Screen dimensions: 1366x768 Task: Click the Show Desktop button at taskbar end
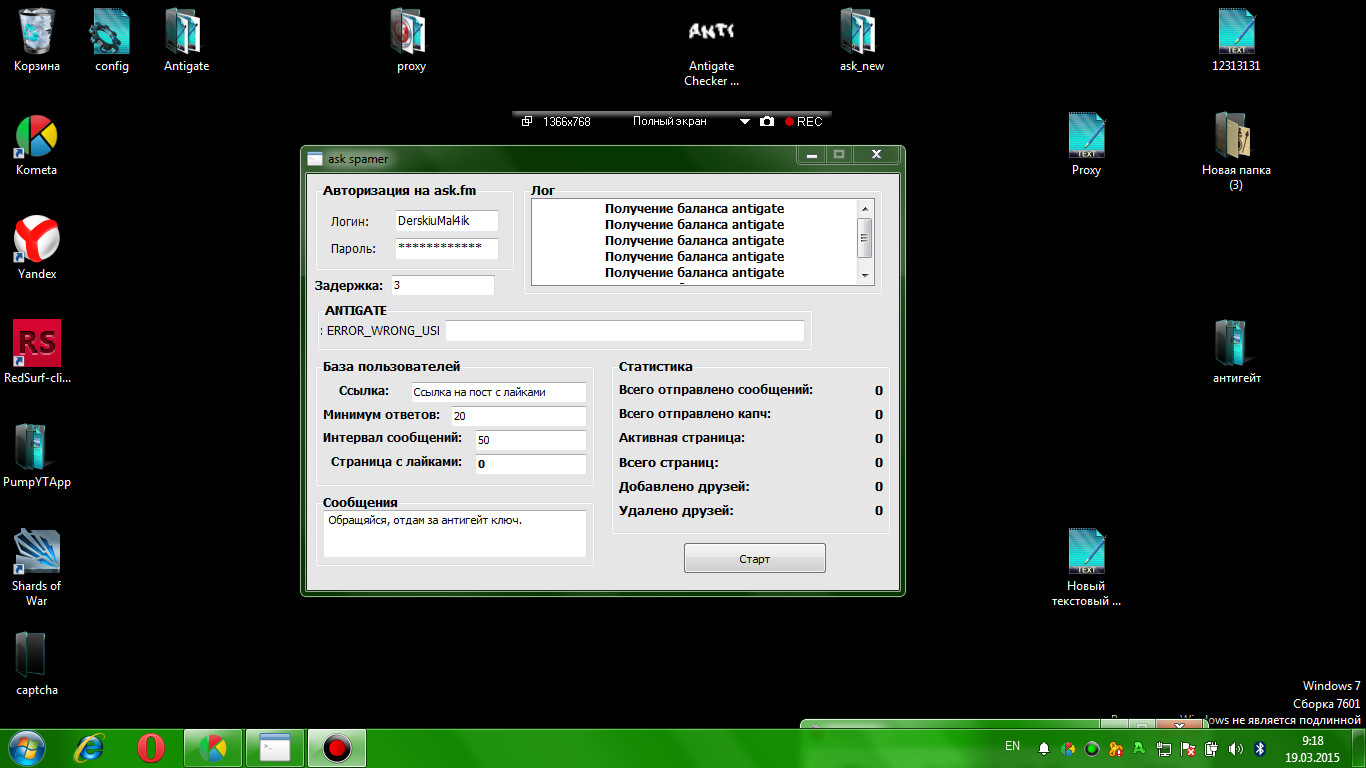click(1358, 748)
